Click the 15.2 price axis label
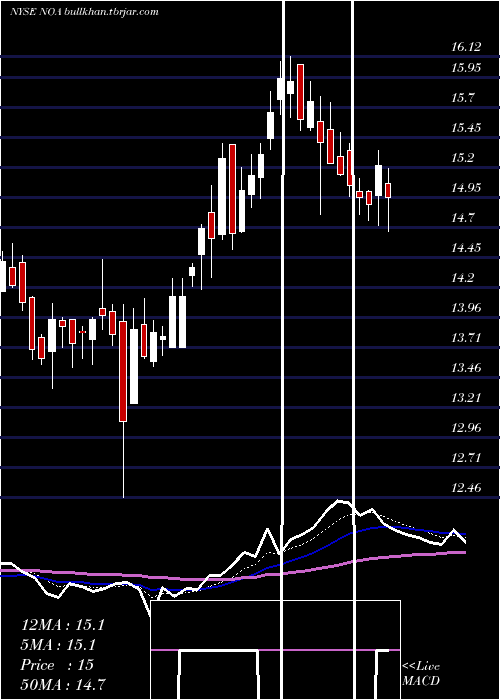The image size is (500, 700). coord(462,158)
